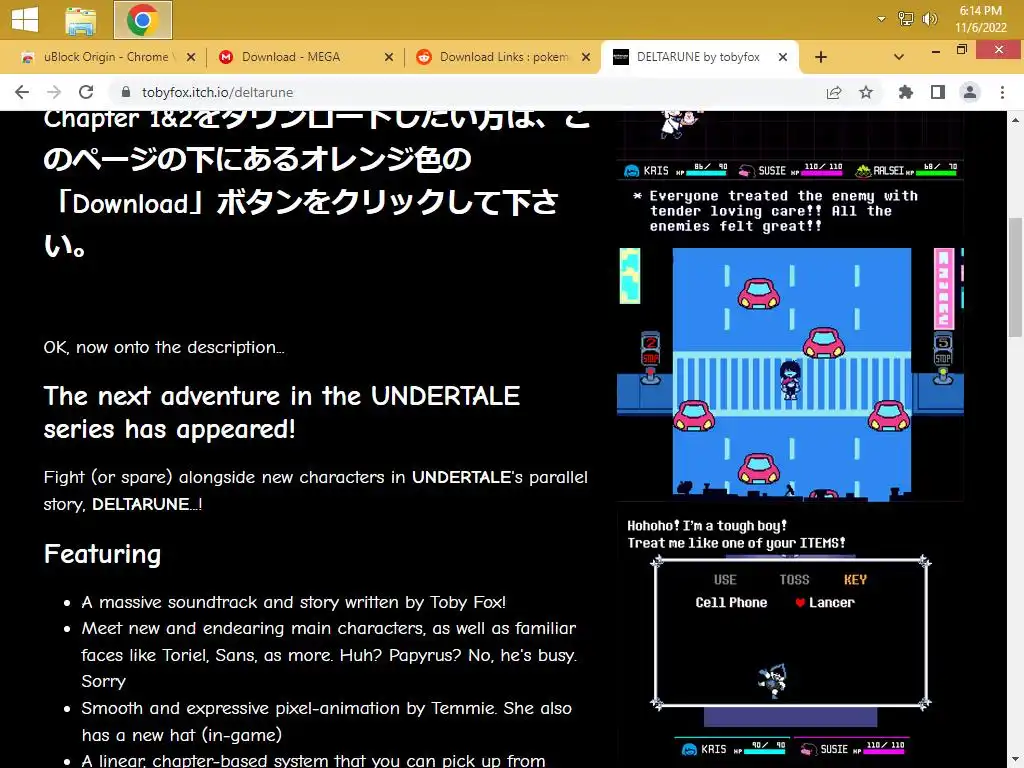Open the clock showing 6:14 PM

pyautogui.click(x=980, y=19)
